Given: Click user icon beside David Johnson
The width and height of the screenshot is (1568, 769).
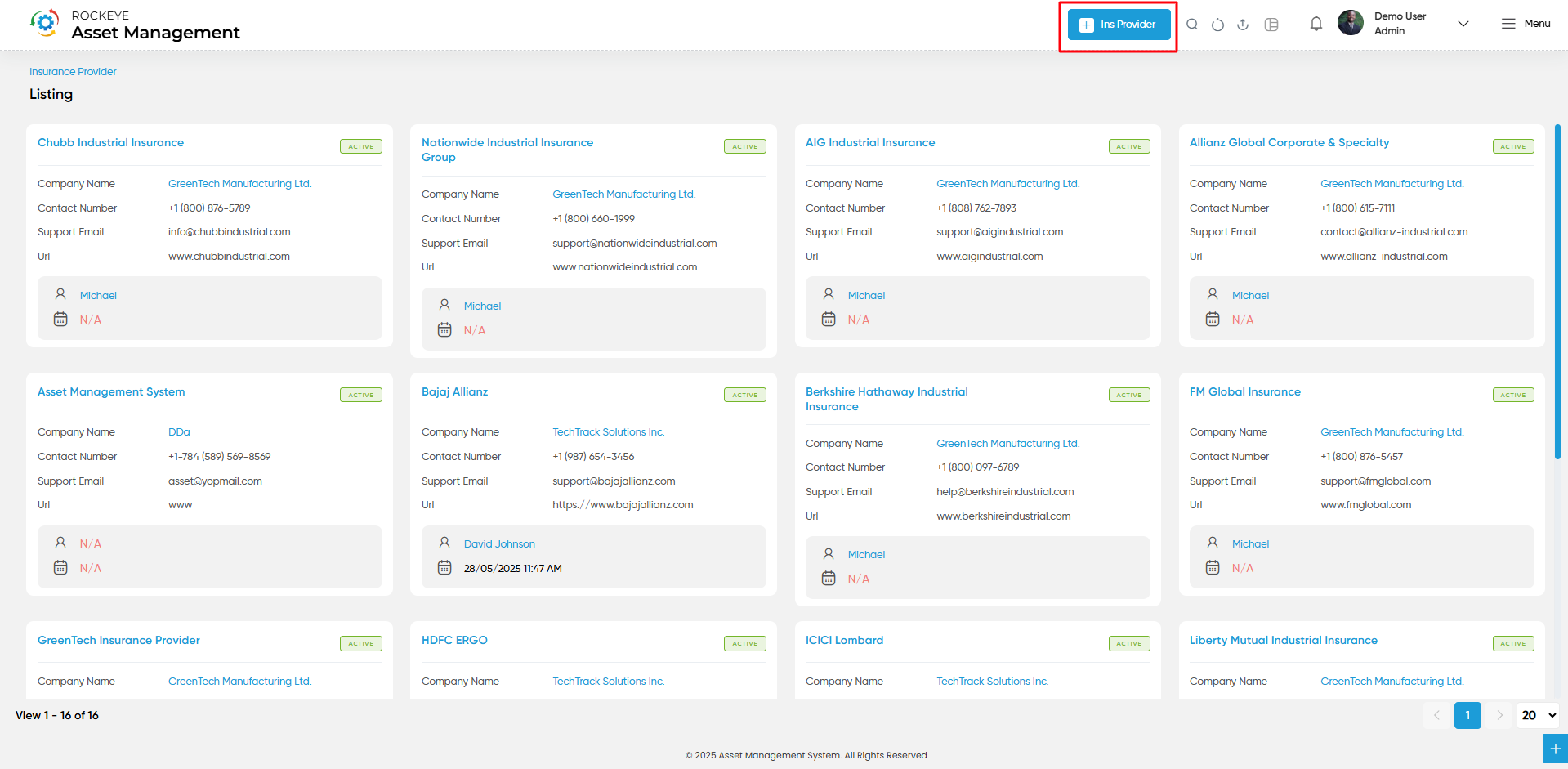Looking at the screenshot, I should pos(444,543).
